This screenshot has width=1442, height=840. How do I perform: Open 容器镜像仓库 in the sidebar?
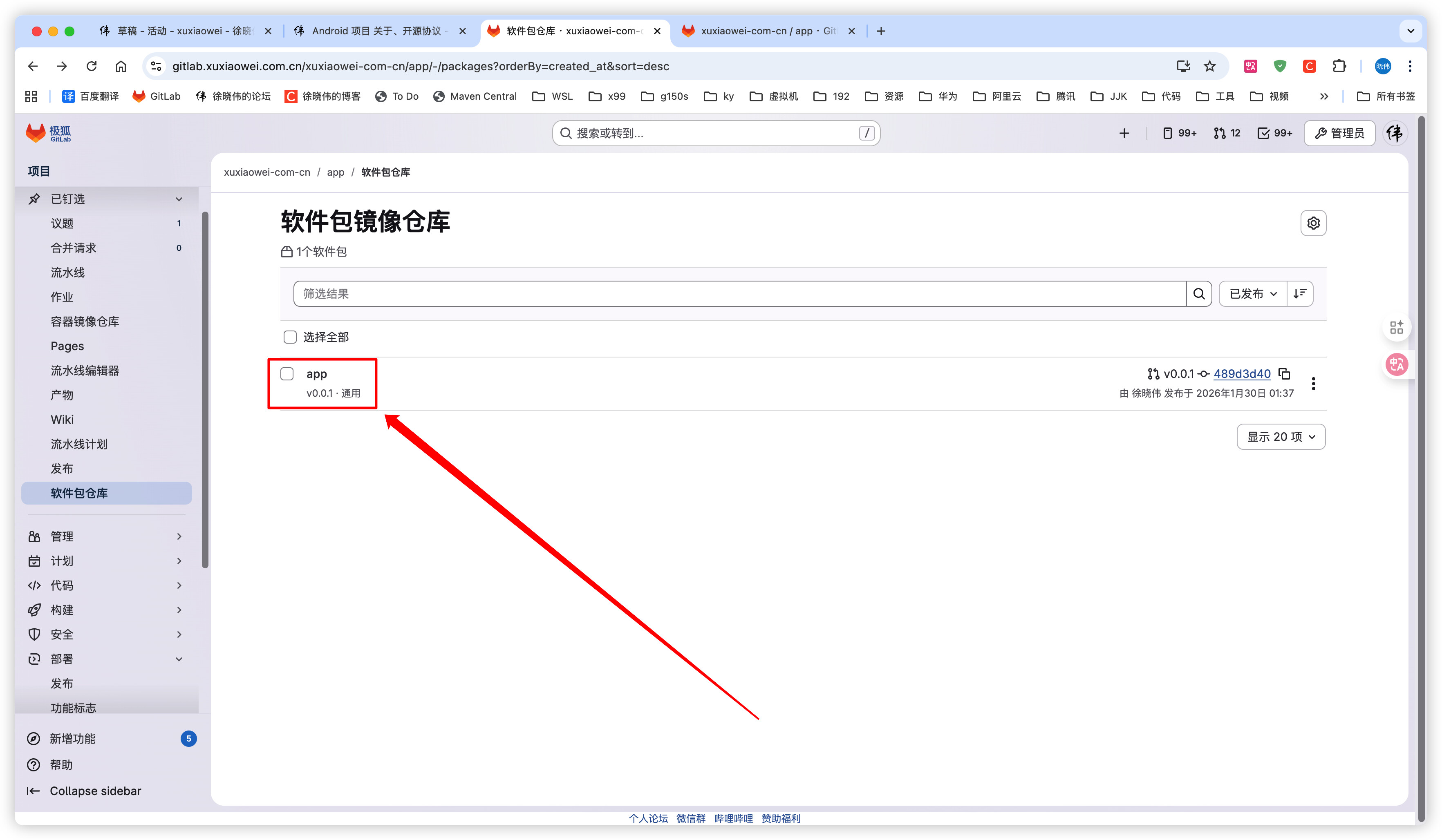[x=85, y=322]
